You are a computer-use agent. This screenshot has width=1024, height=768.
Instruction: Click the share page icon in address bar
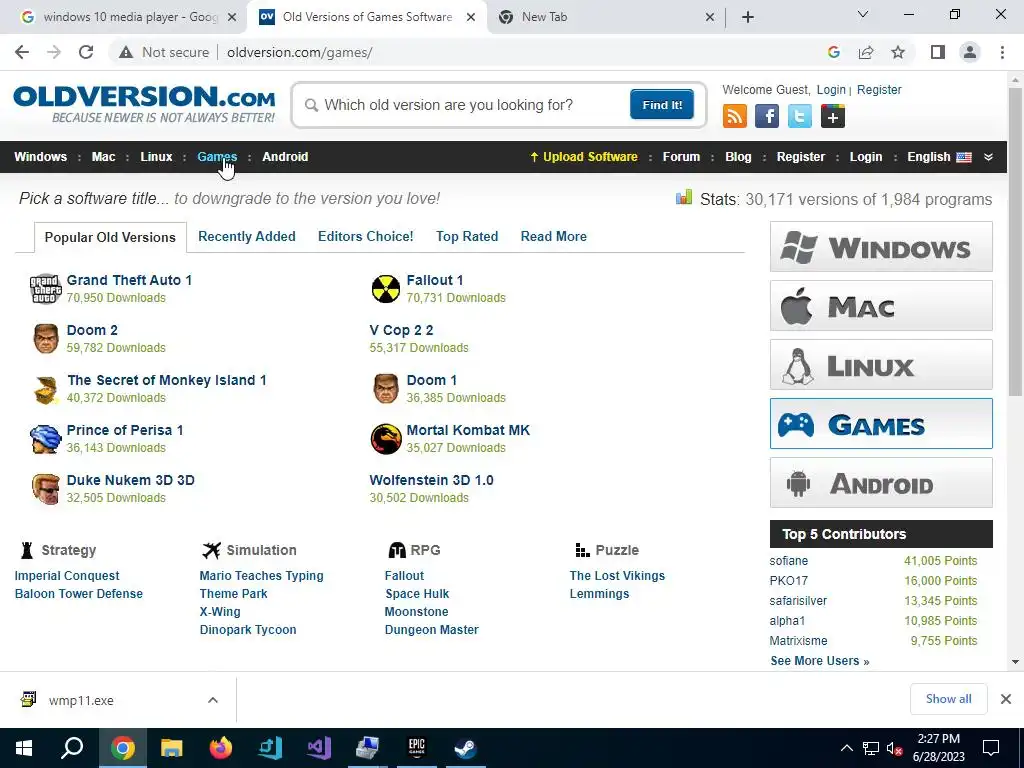pos(866,52)
